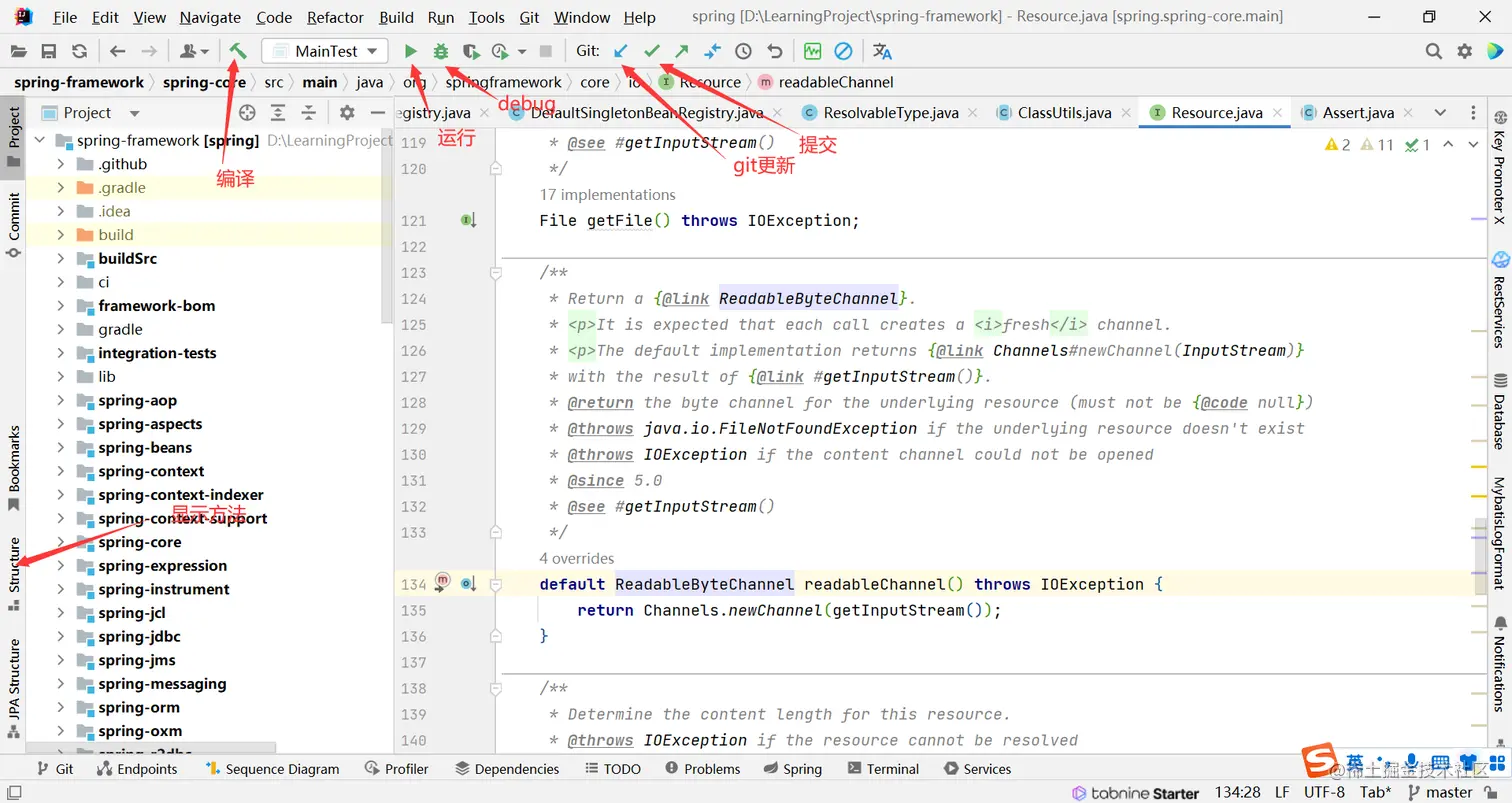Click the master branch widget in status bar
This screenshot has height=803, width=1512.
(1438, 792)
